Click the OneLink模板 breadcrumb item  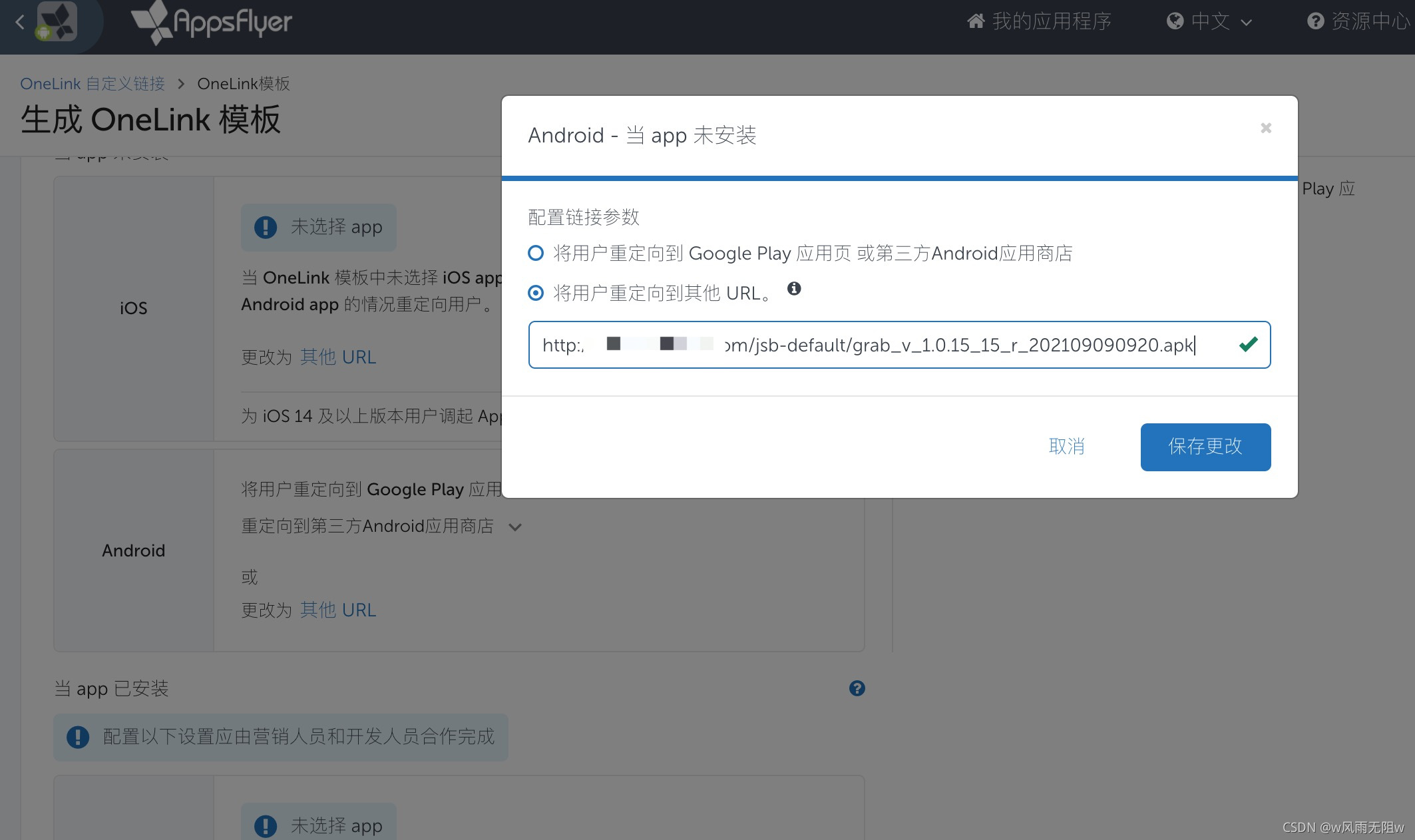pos(244,83)
